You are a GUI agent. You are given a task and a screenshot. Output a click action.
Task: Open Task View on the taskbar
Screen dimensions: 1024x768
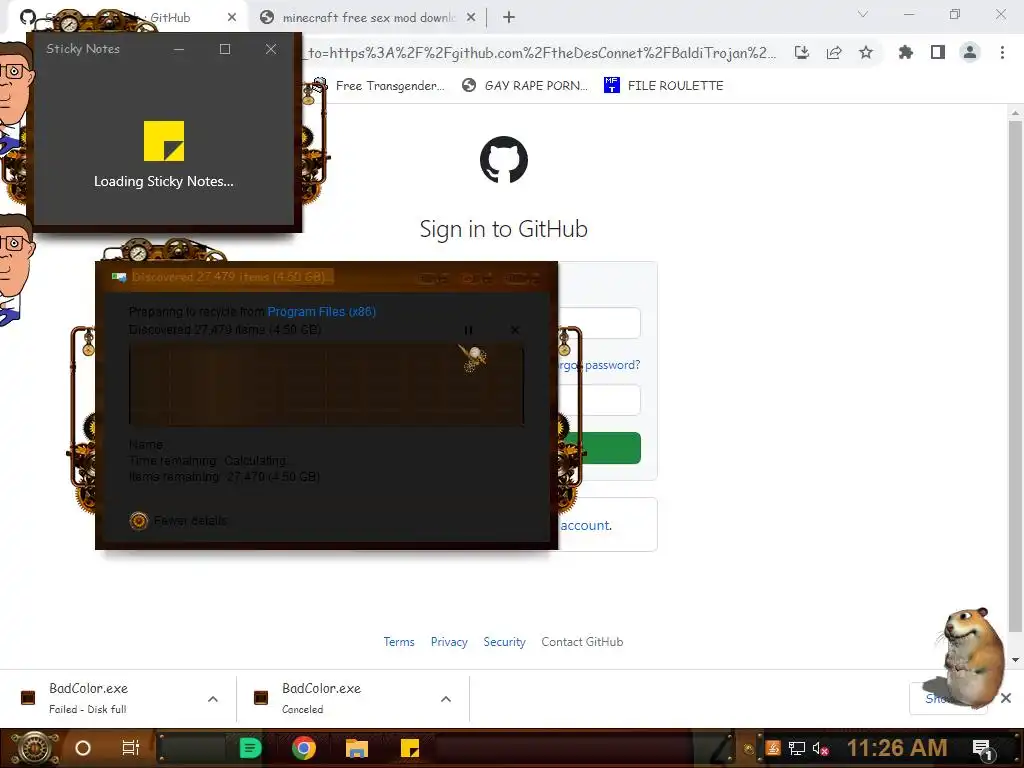pos(131,748)
